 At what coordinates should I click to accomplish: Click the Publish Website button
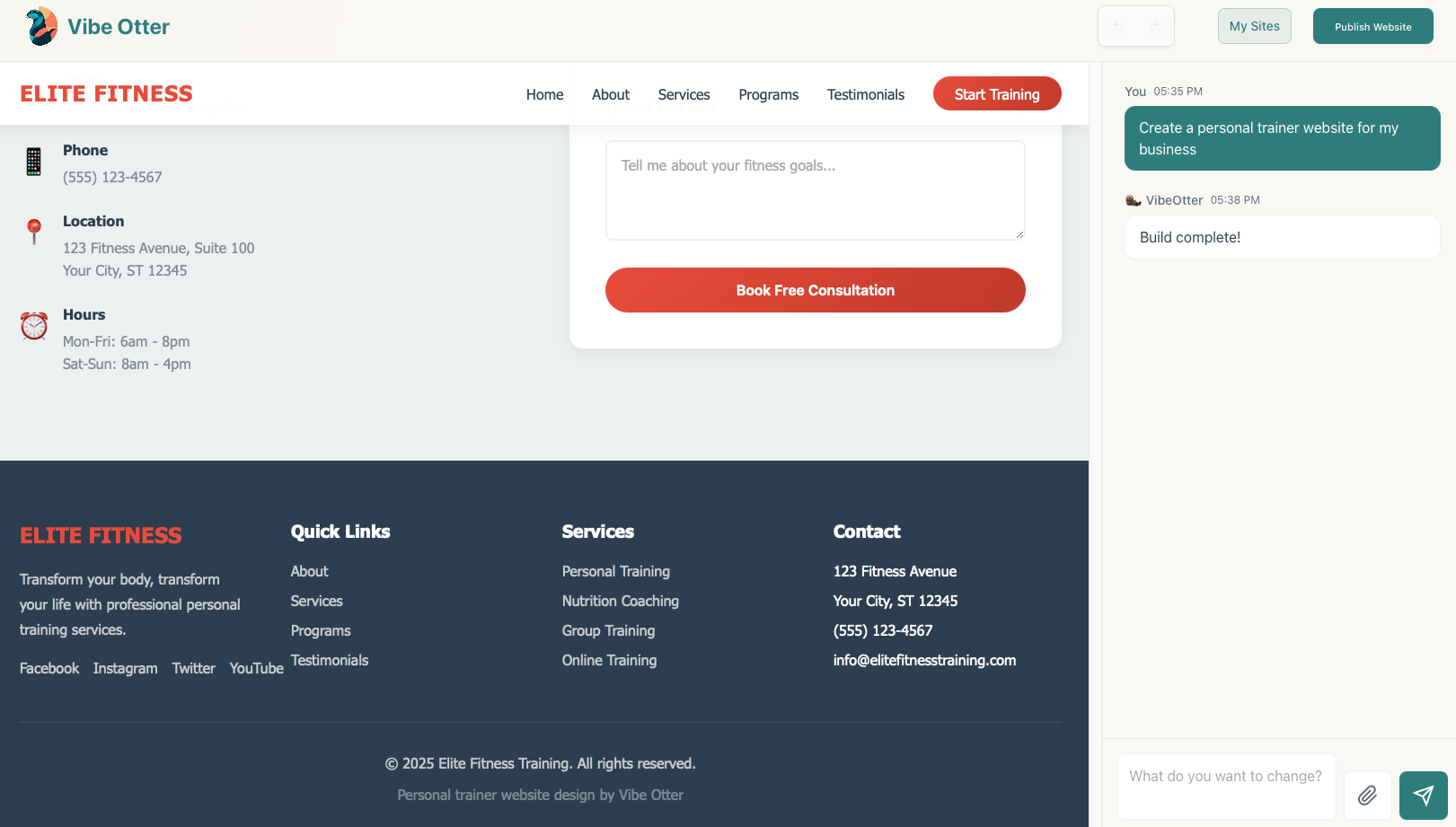(x=1372, y=26)
